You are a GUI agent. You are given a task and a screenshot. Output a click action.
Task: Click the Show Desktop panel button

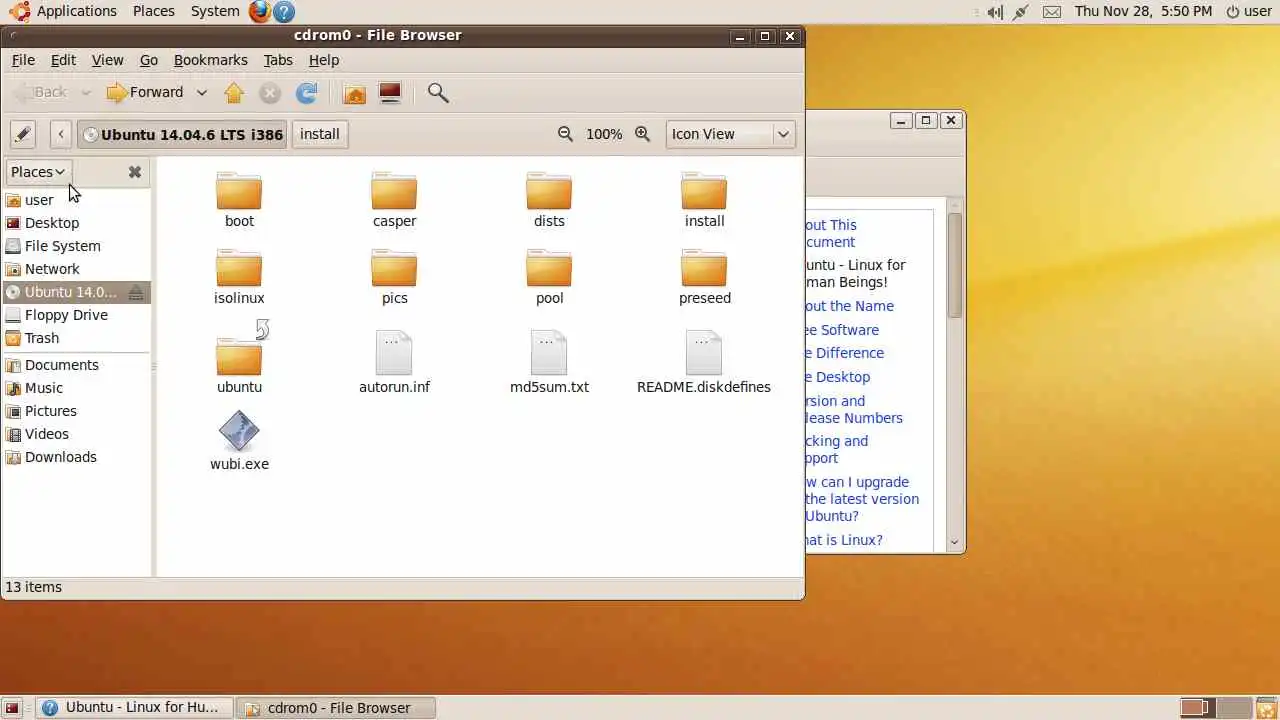[x=12, y=708]
